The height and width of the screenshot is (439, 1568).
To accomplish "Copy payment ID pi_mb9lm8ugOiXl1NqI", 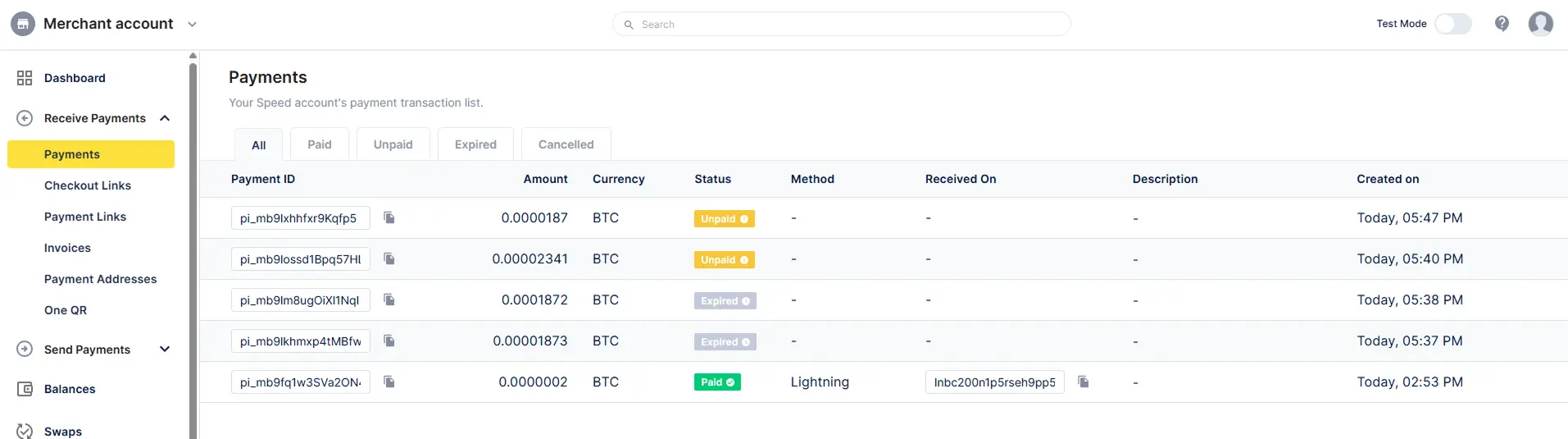I will pos(389,300).
